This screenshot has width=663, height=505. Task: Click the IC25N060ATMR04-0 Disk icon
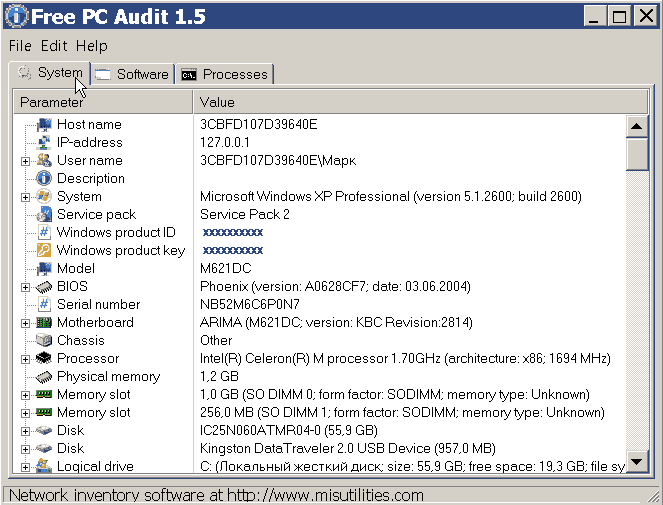[x=44, y=431]
